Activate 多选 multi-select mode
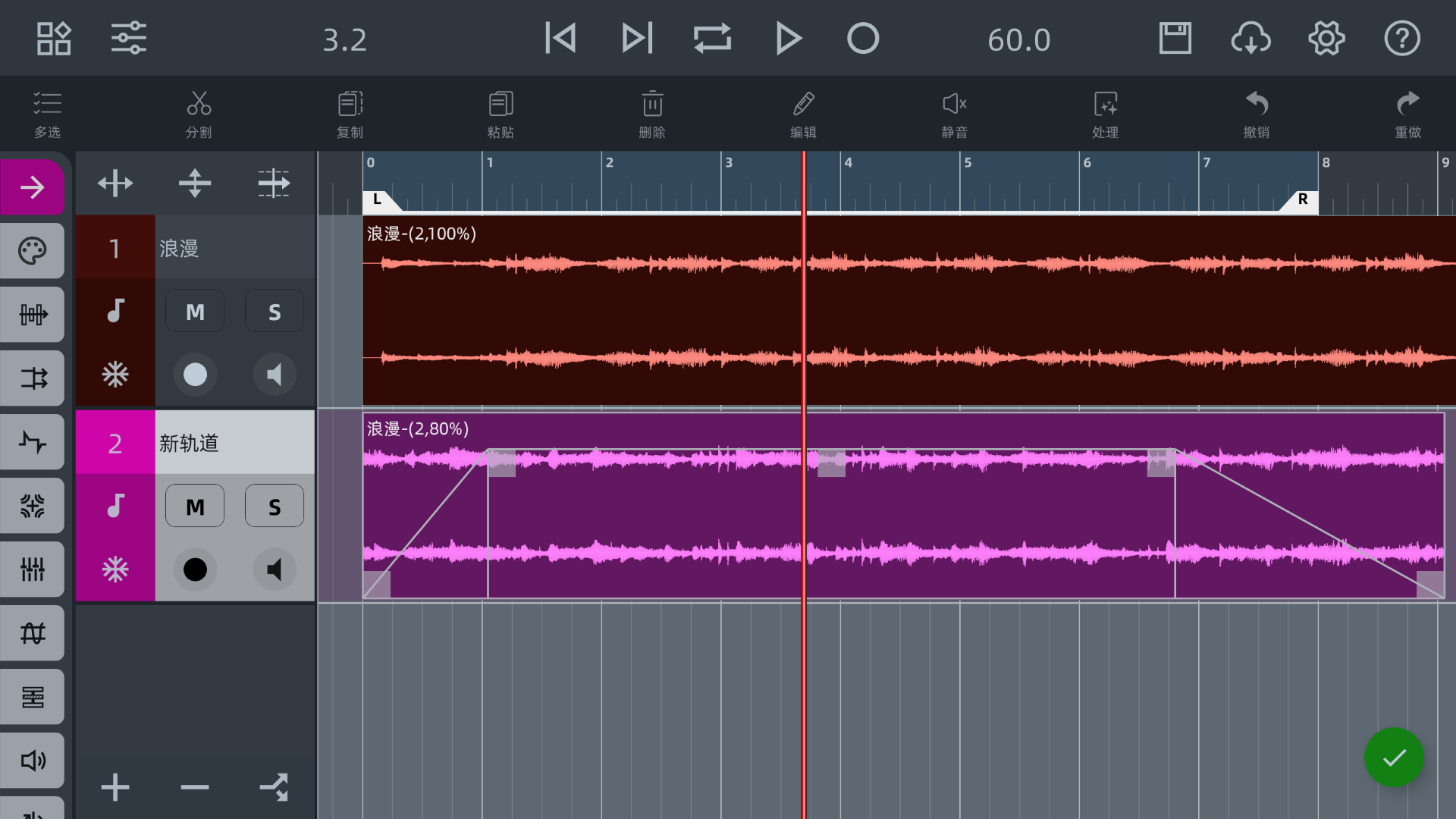This screenshot has height=819, width=1456. click(47, 113)
